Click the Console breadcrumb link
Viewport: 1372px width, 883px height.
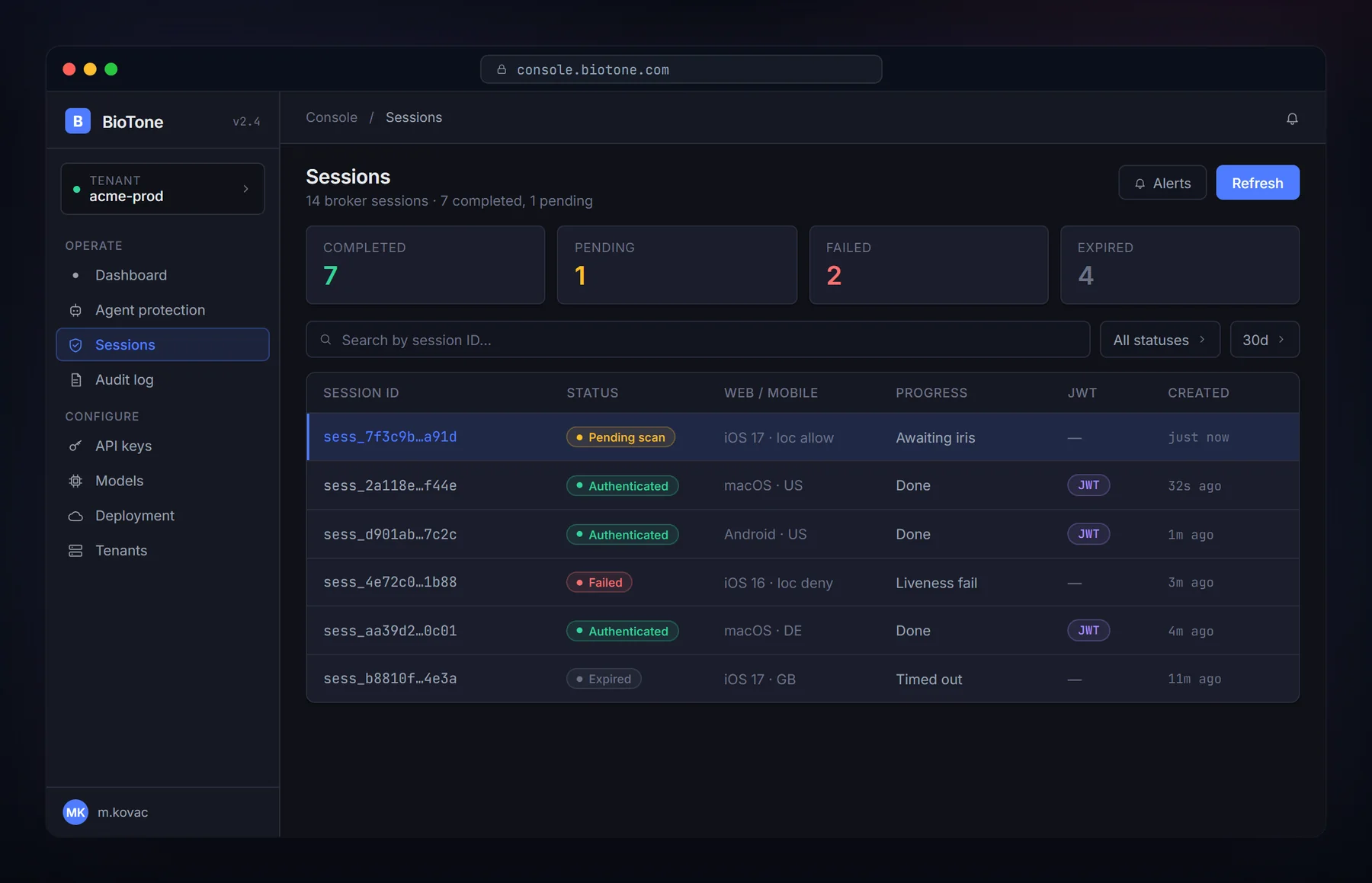pos(332,117)
